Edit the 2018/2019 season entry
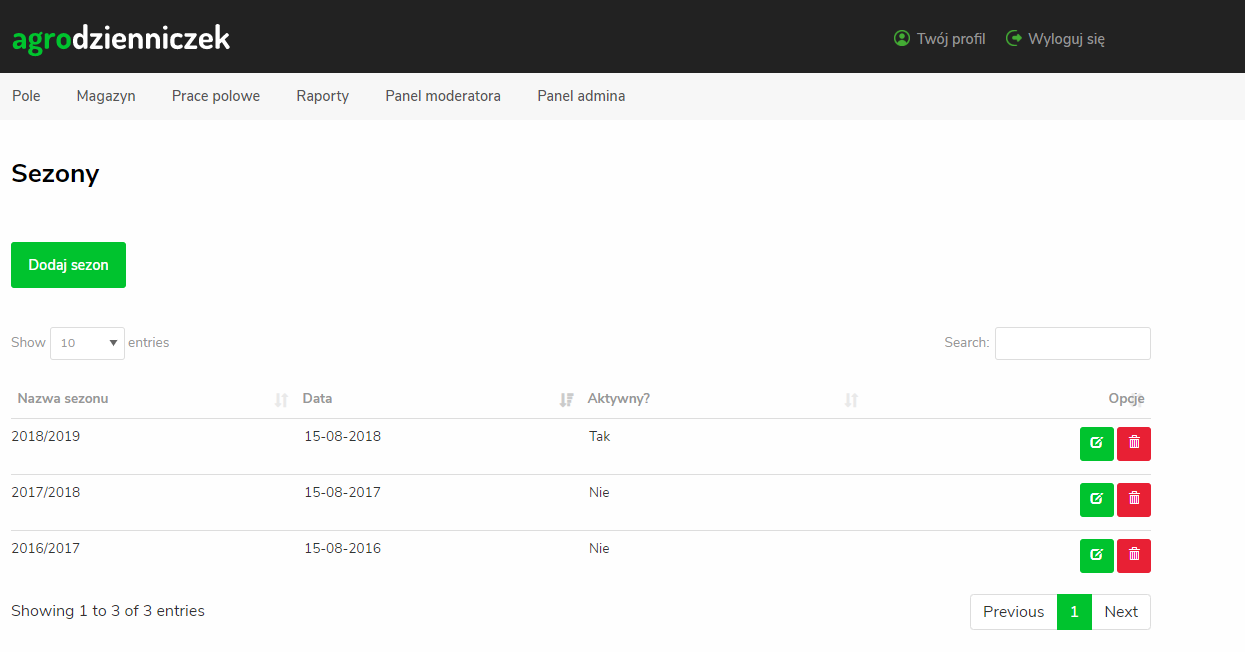 coord(1096,444)
